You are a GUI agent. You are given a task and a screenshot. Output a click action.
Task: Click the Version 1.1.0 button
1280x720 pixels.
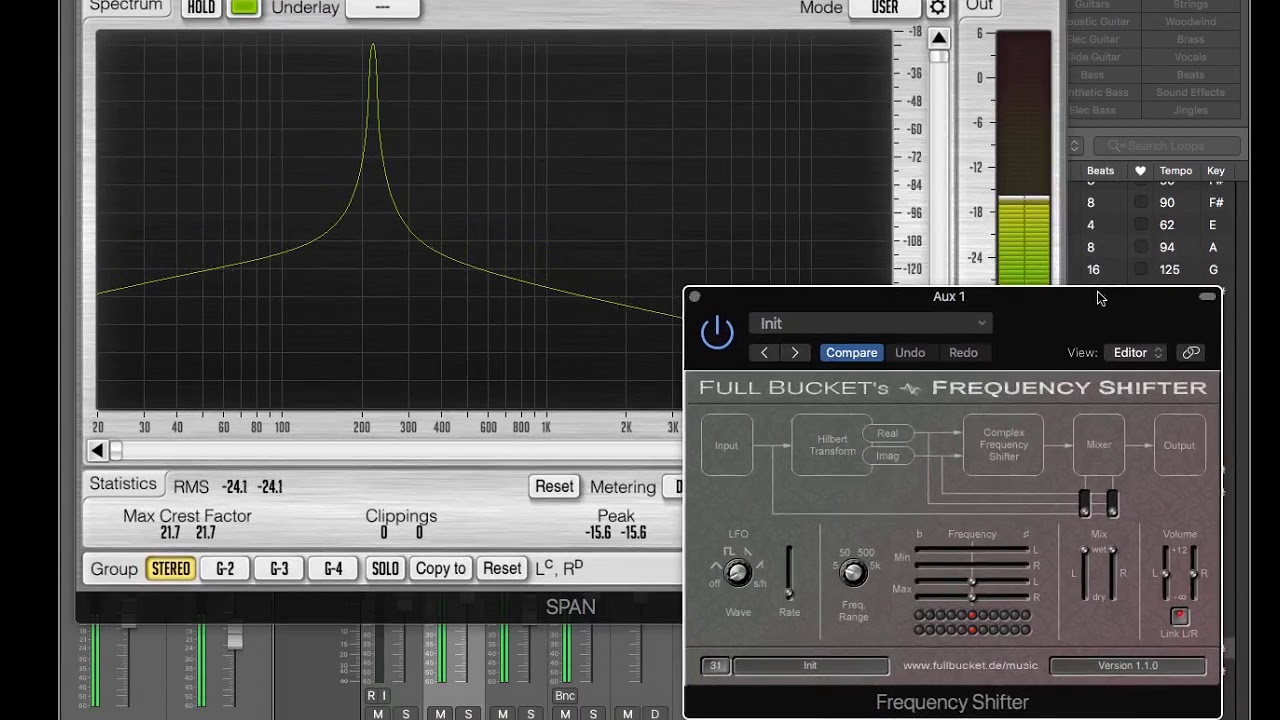coord(1127,665)
